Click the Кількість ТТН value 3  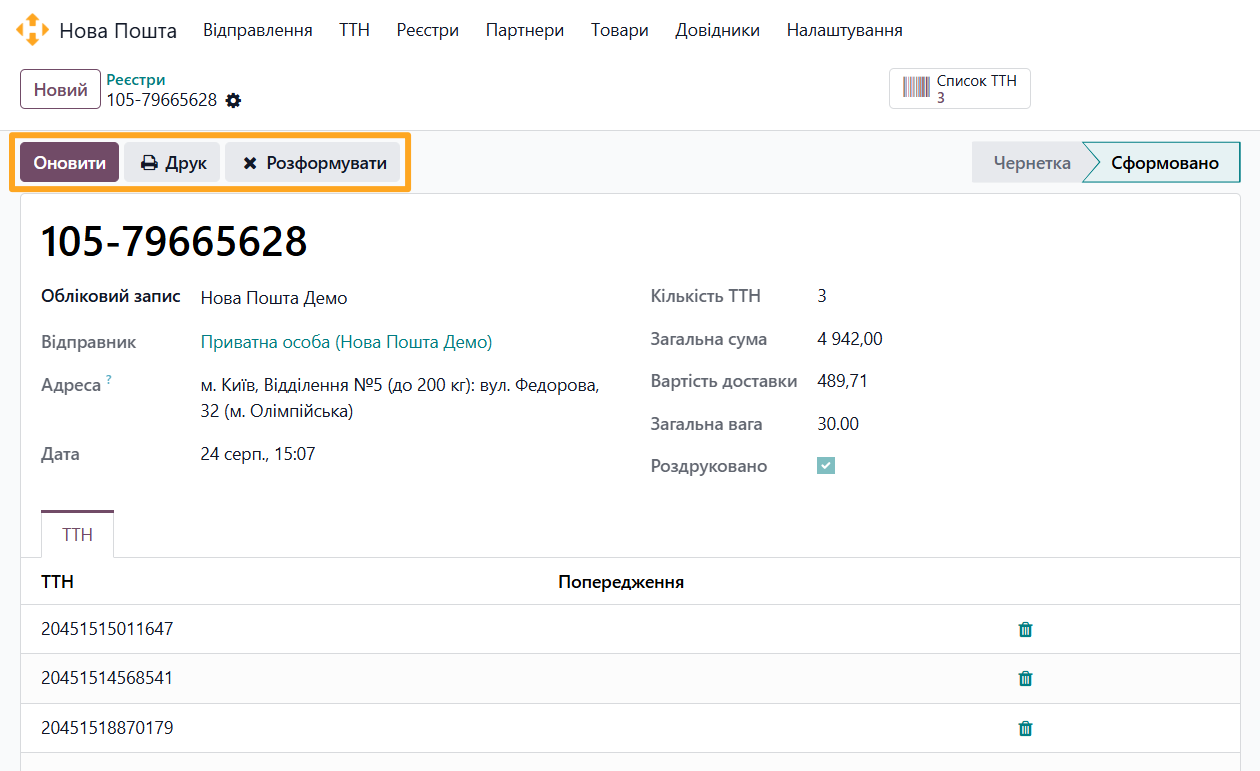[x=822, y=296]
